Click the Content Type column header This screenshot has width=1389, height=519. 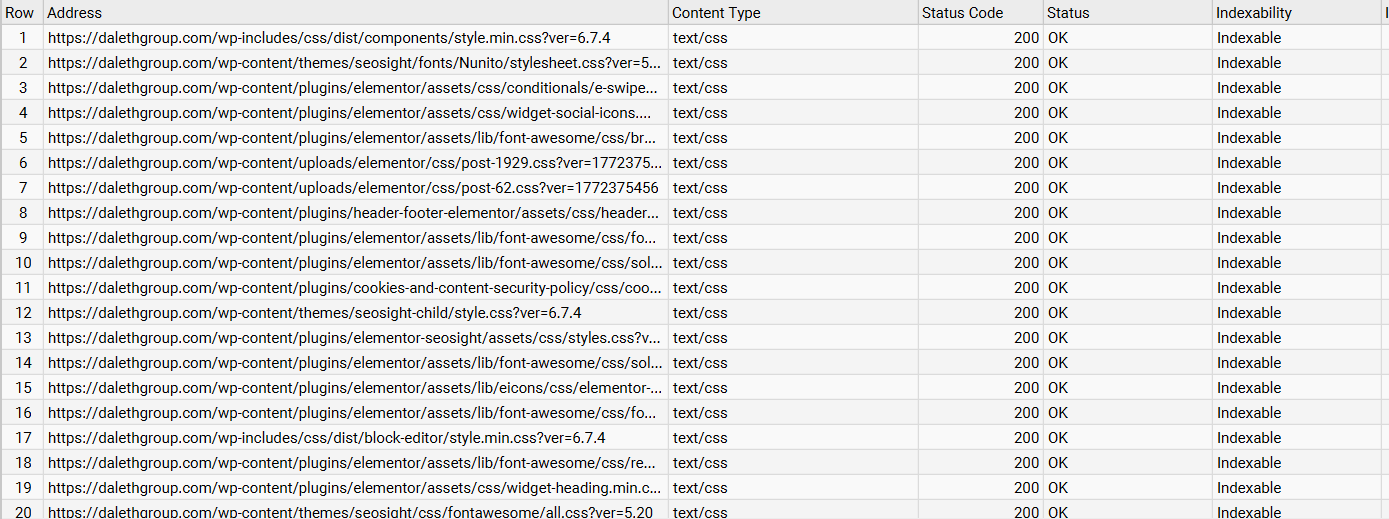pyautogui.click(x=716, y=13)
